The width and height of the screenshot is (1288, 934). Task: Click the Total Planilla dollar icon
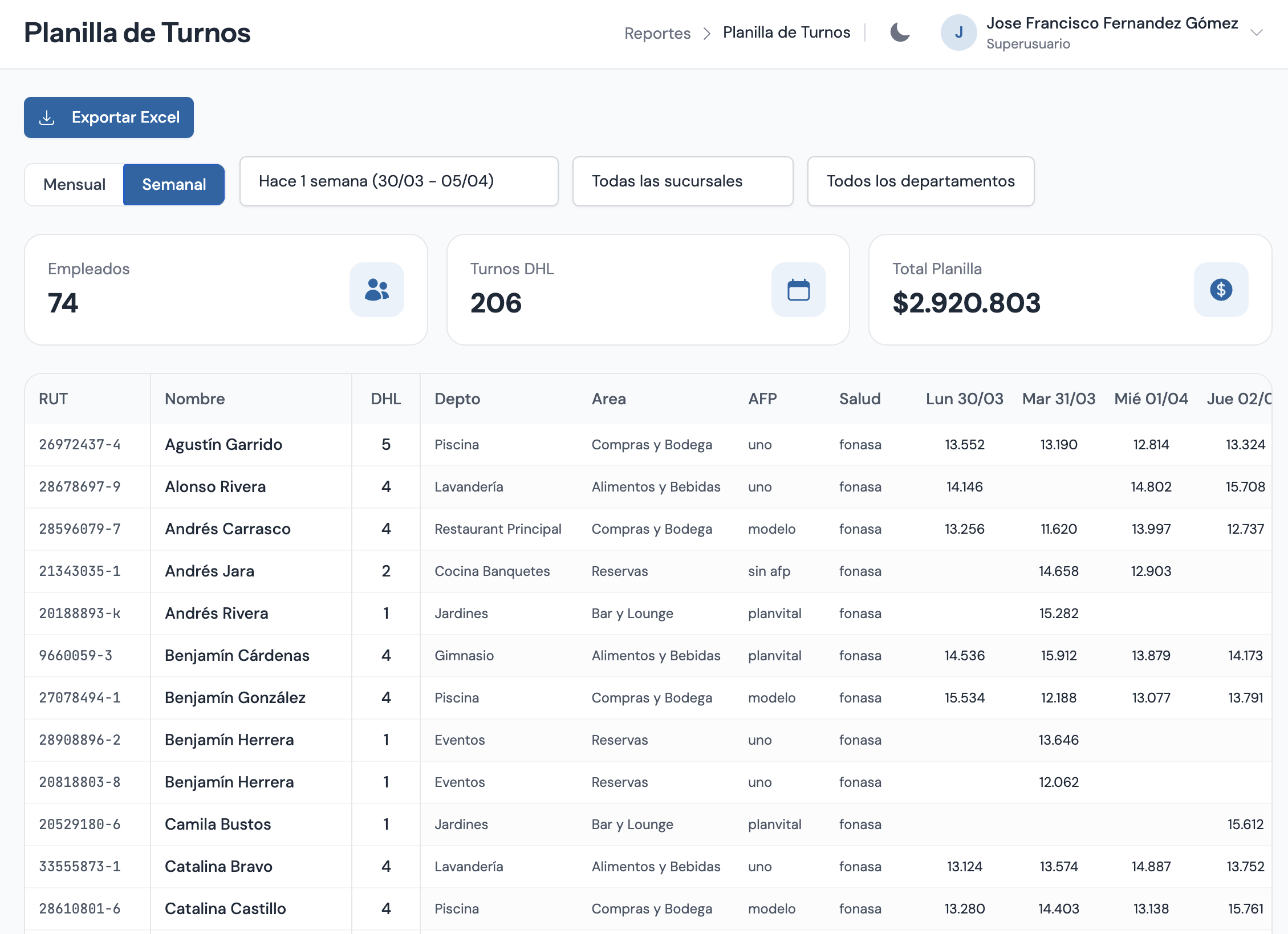[1221, 290]
